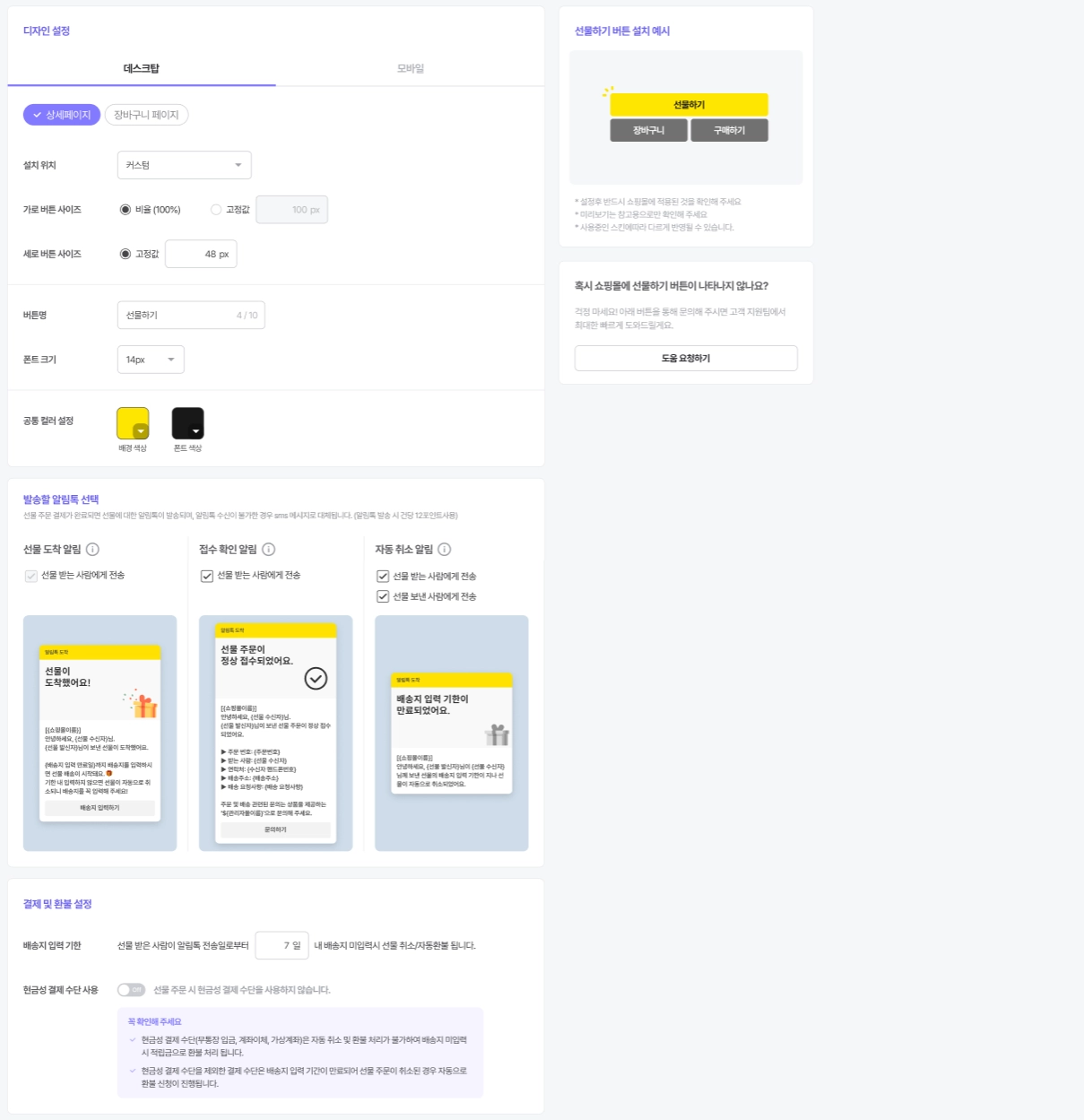The width and height of the screenshot is (1084, 1120).
Task: Open yellow 배경 색상 color swatch
Action: click(x=133, y=423)
